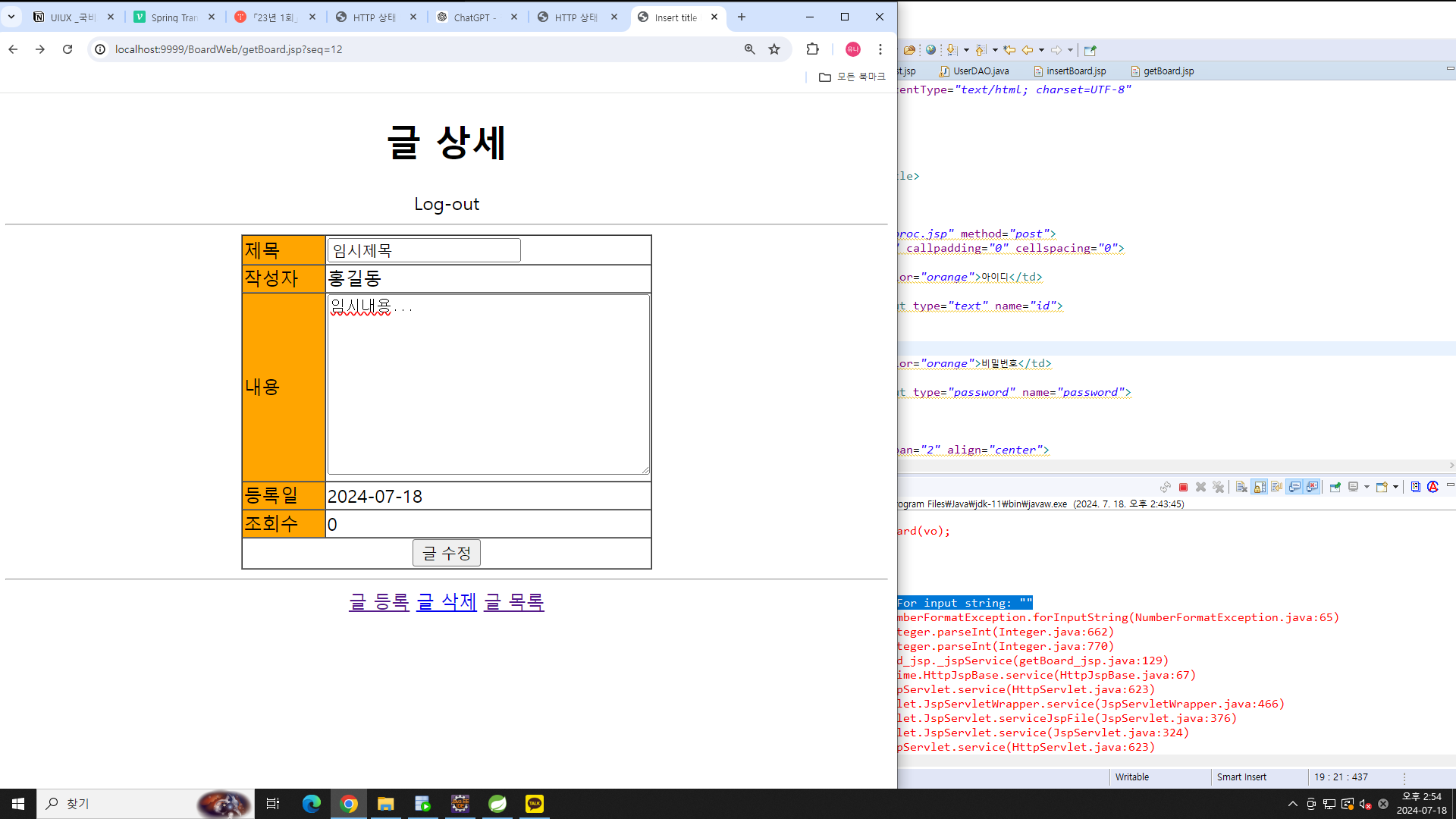
Task: Clear the console output
Action: (1241, 487)
